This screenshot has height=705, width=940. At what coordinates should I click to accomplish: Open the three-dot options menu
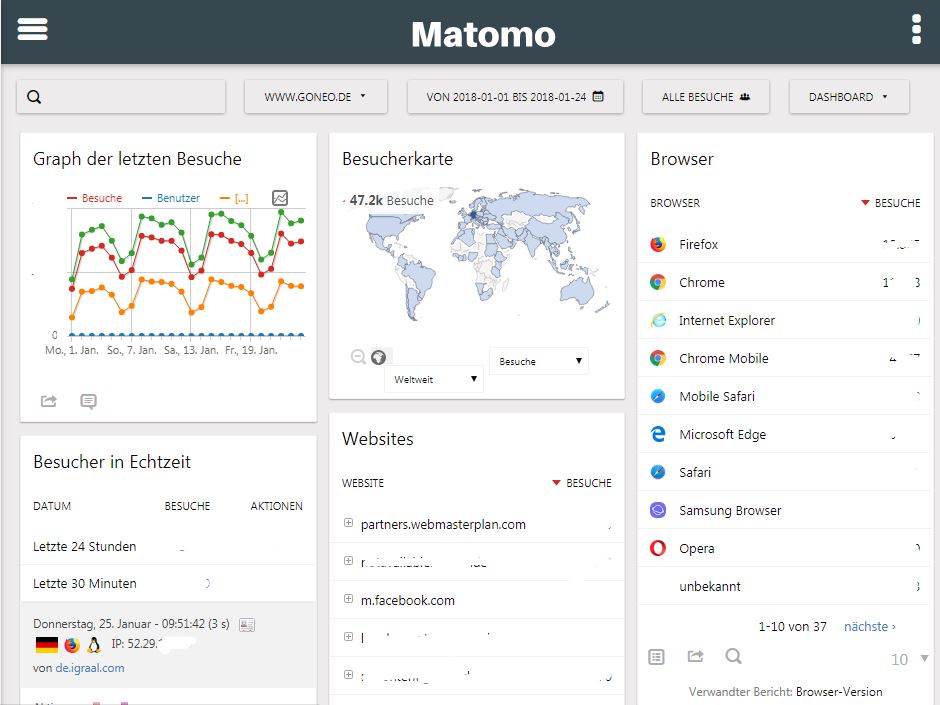tap(916, 29)
